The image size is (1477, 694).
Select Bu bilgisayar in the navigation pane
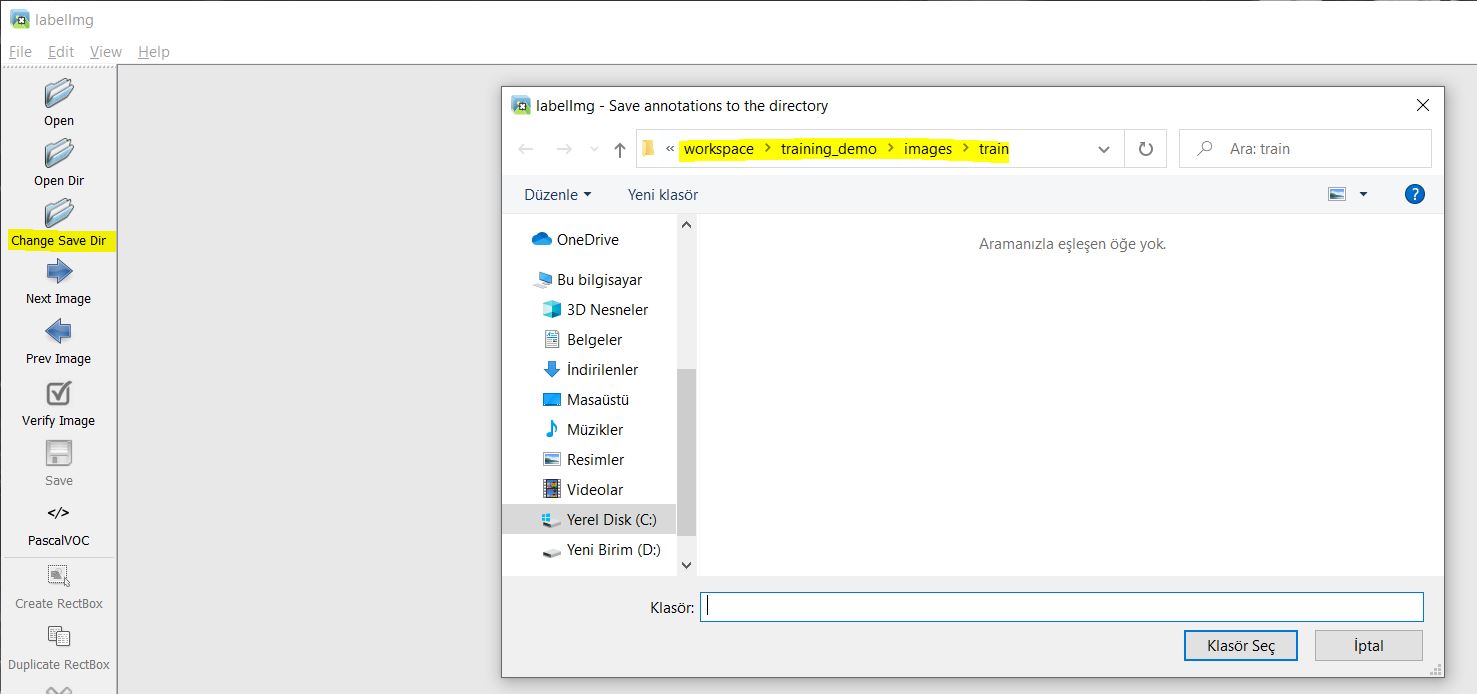588,279
